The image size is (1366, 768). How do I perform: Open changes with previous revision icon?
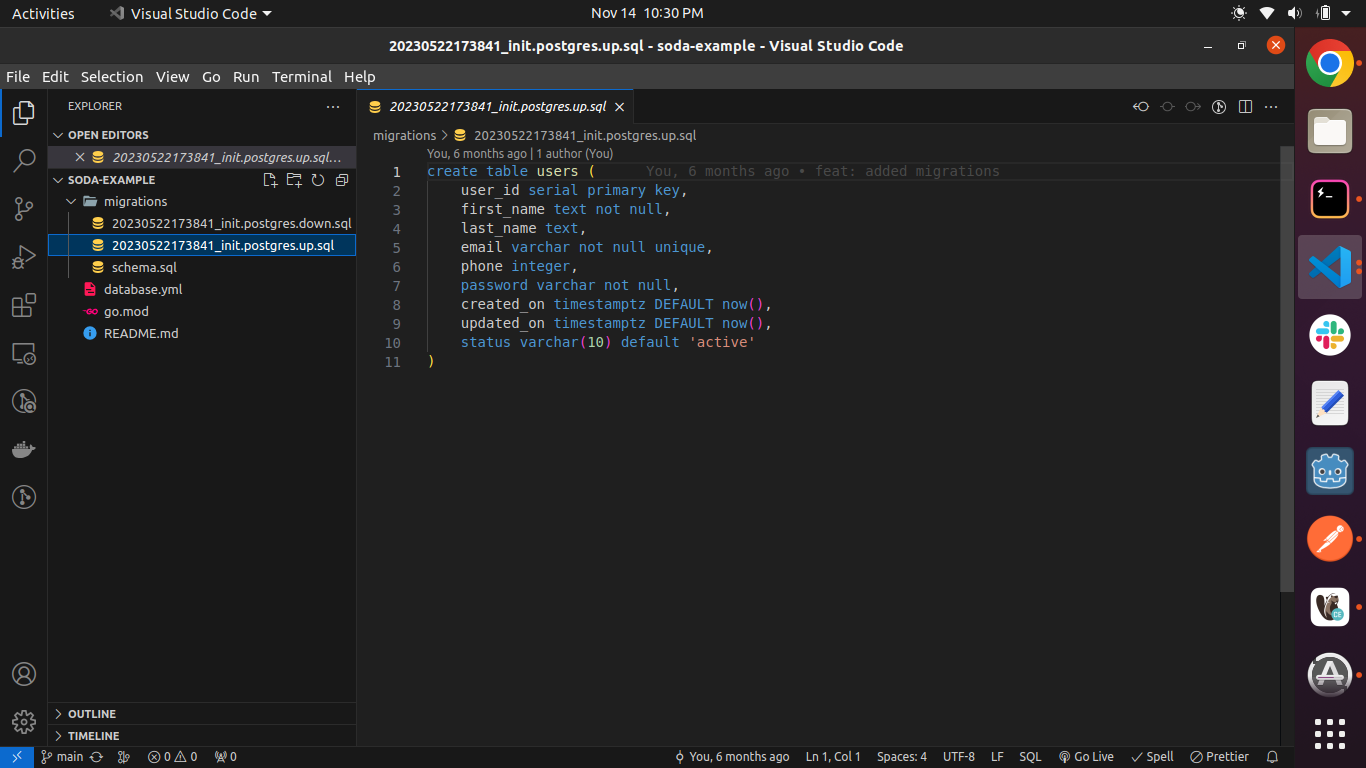click(1141, 107)
